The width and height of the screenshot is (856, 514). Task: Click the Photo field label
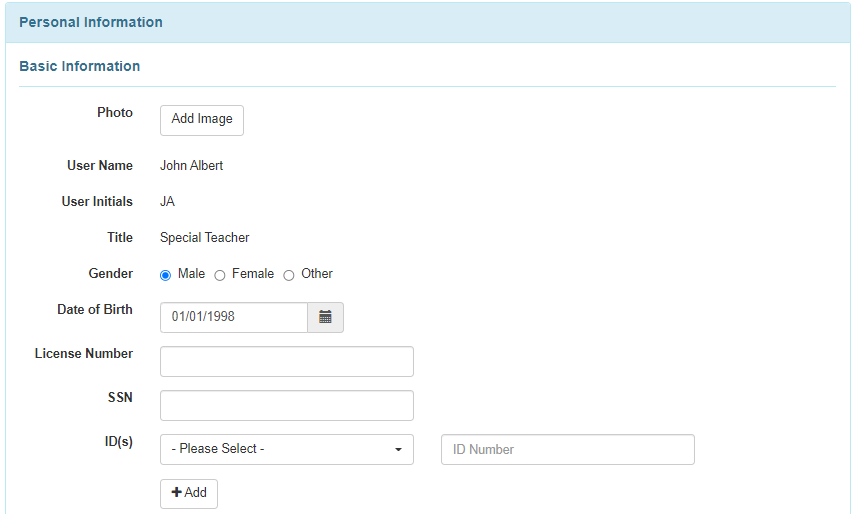[x=115, y=113]
